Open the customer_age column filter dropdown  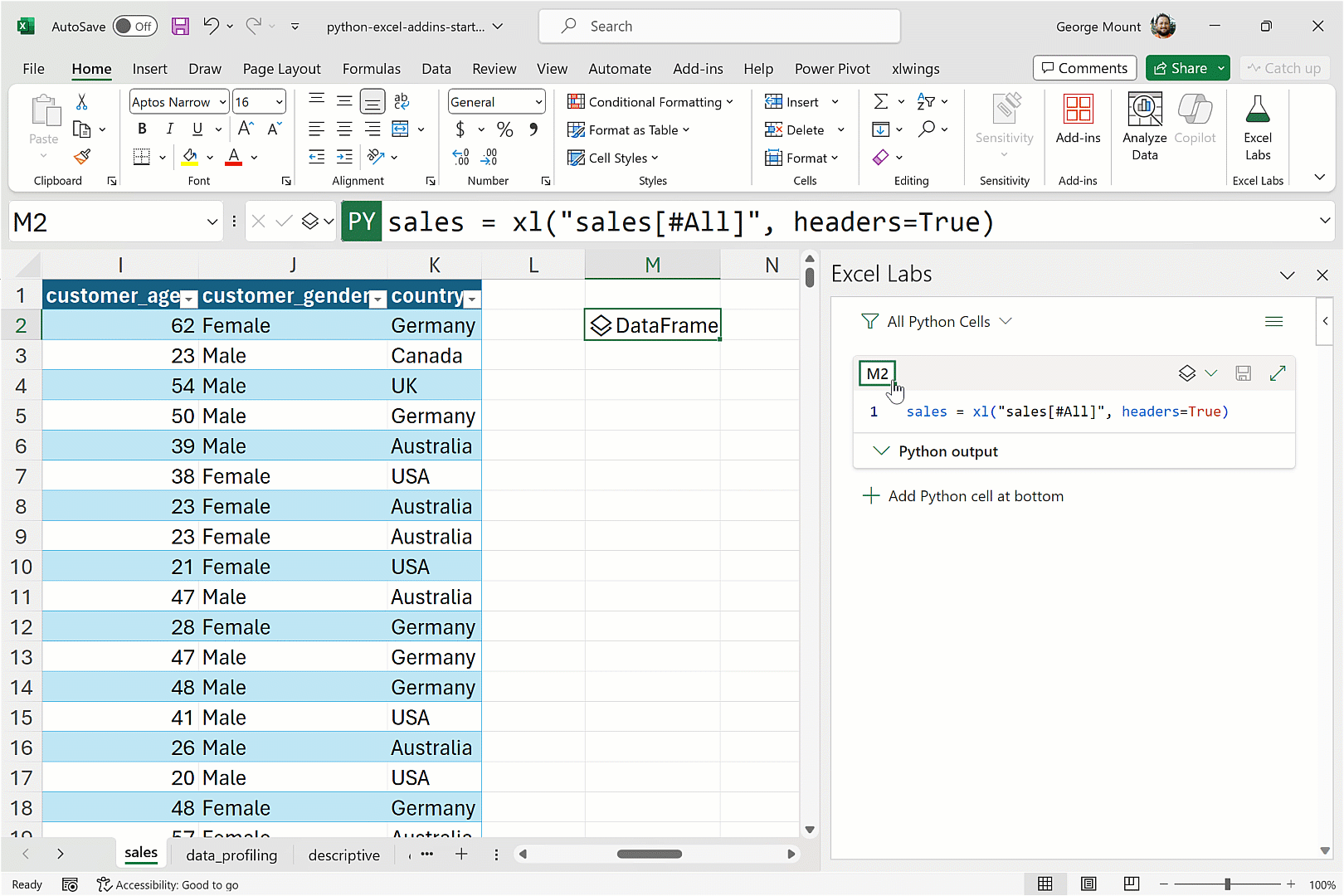pos(189,299)
